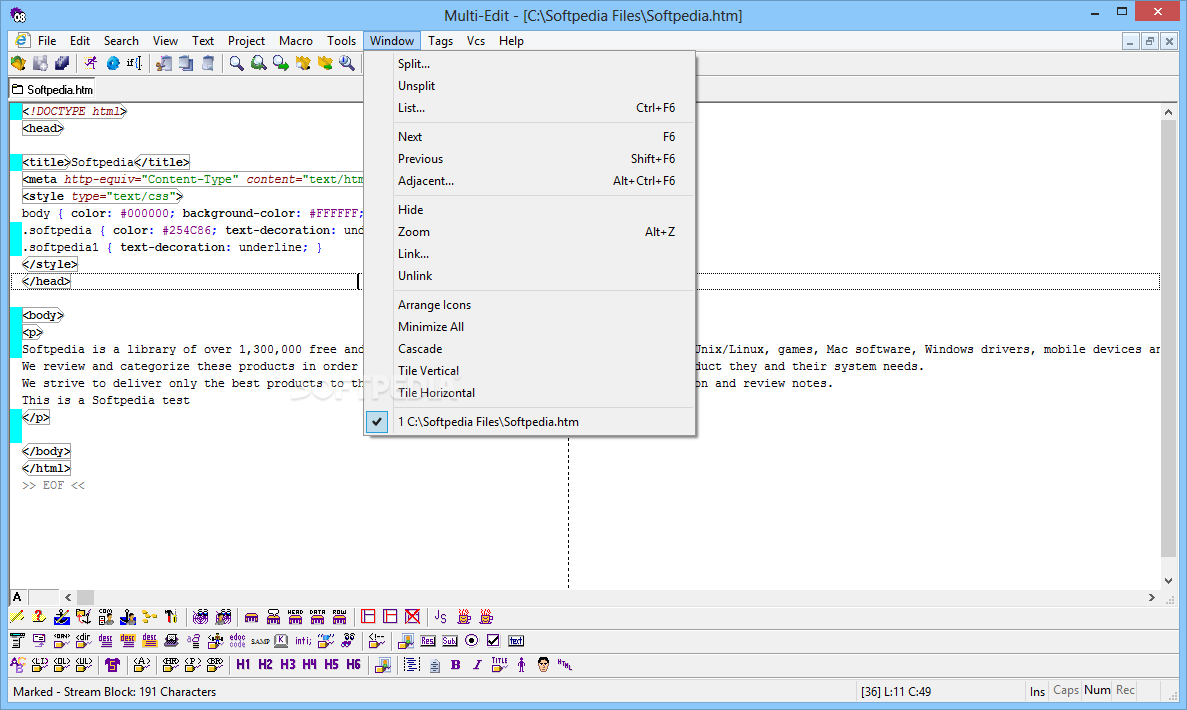Click the <A> anchor tag icon
The height and width of the screenshot is (710, 1187).
(142, 665)
